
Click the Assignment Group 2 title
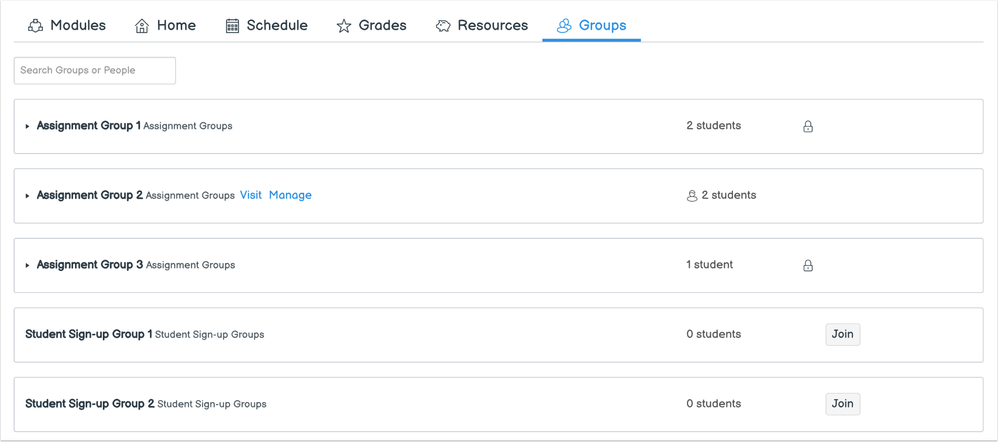[x=90, y=195]
